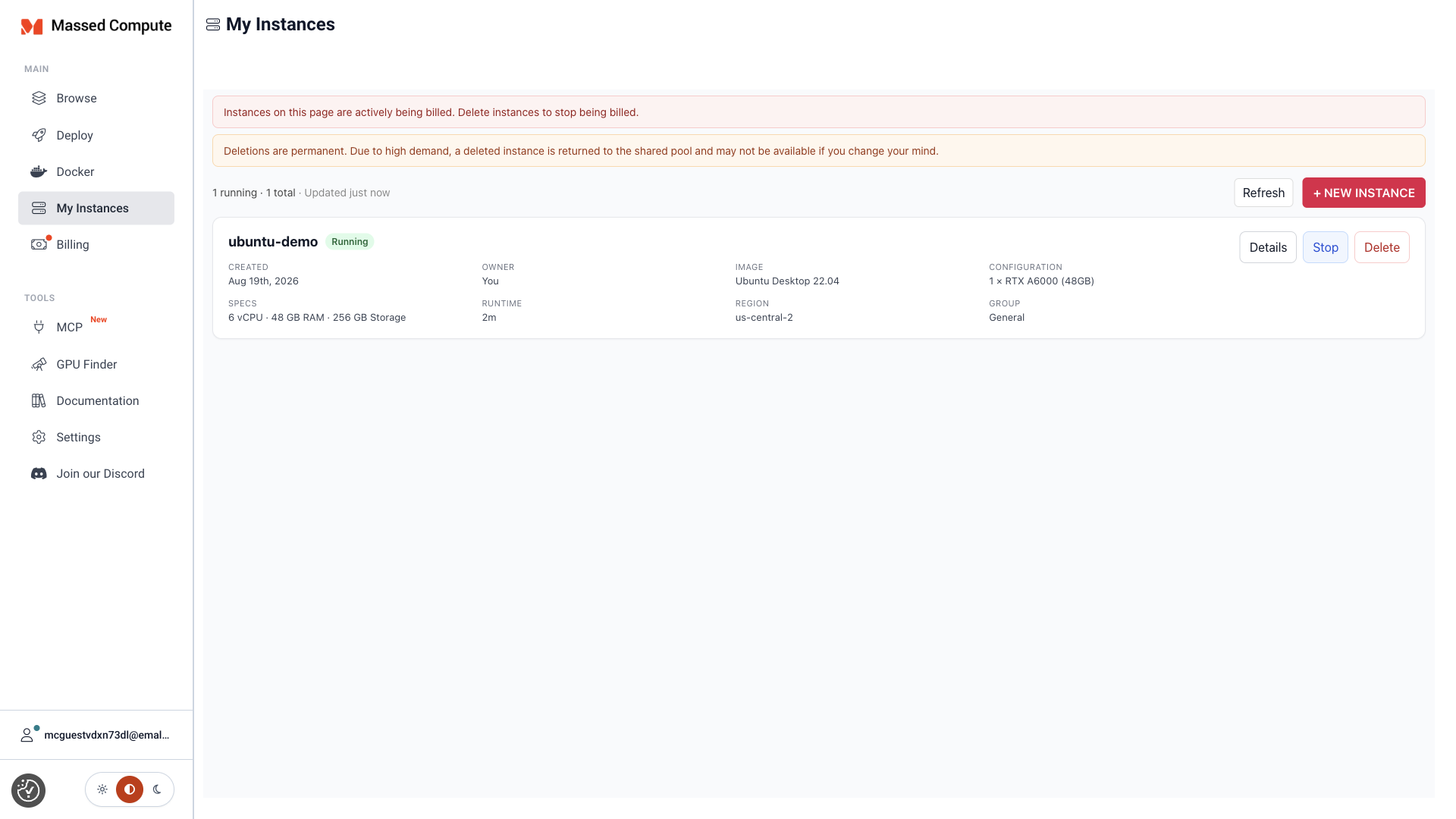The height and width of the screenshot is (819, 1456).
Task: Open the Browse menu item
Action: pyautogui.click(x=96, y=98)
